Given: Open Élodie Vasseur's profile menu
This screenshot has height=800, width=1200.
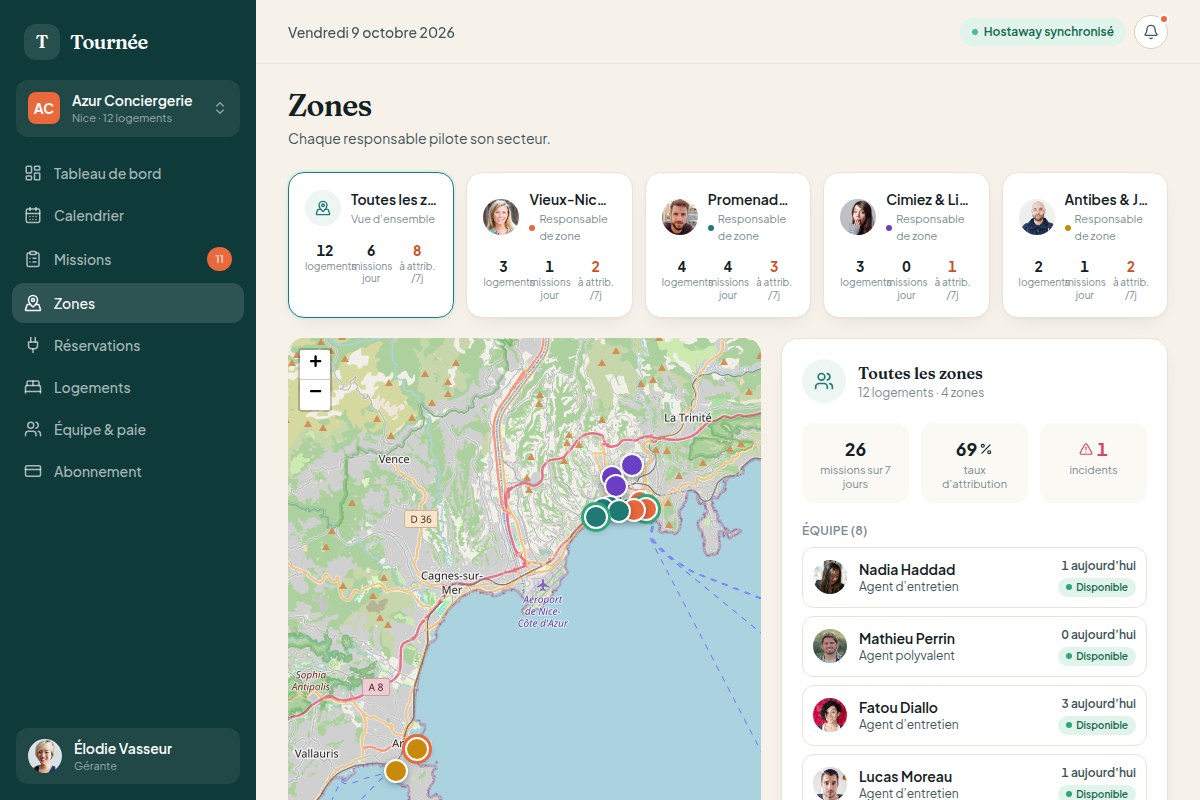Looking at the screenshot, I should pos(128,756).
